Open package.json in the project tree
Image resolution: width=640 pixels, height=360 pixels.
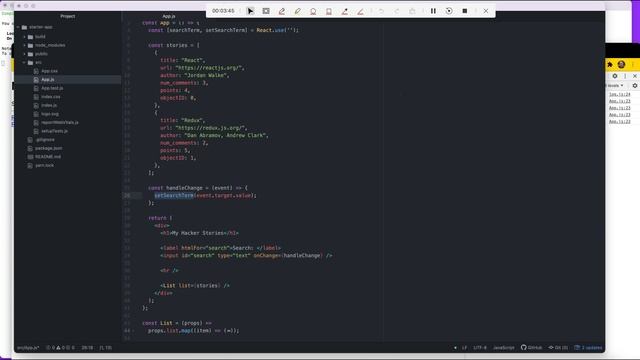point(49,148)
